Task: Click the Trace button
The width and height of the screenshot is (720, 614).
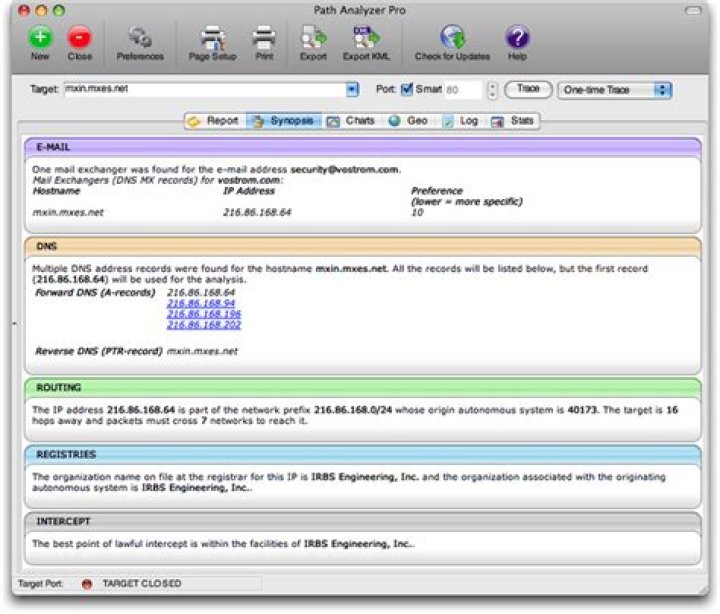Action: click(x=528, y=89)
